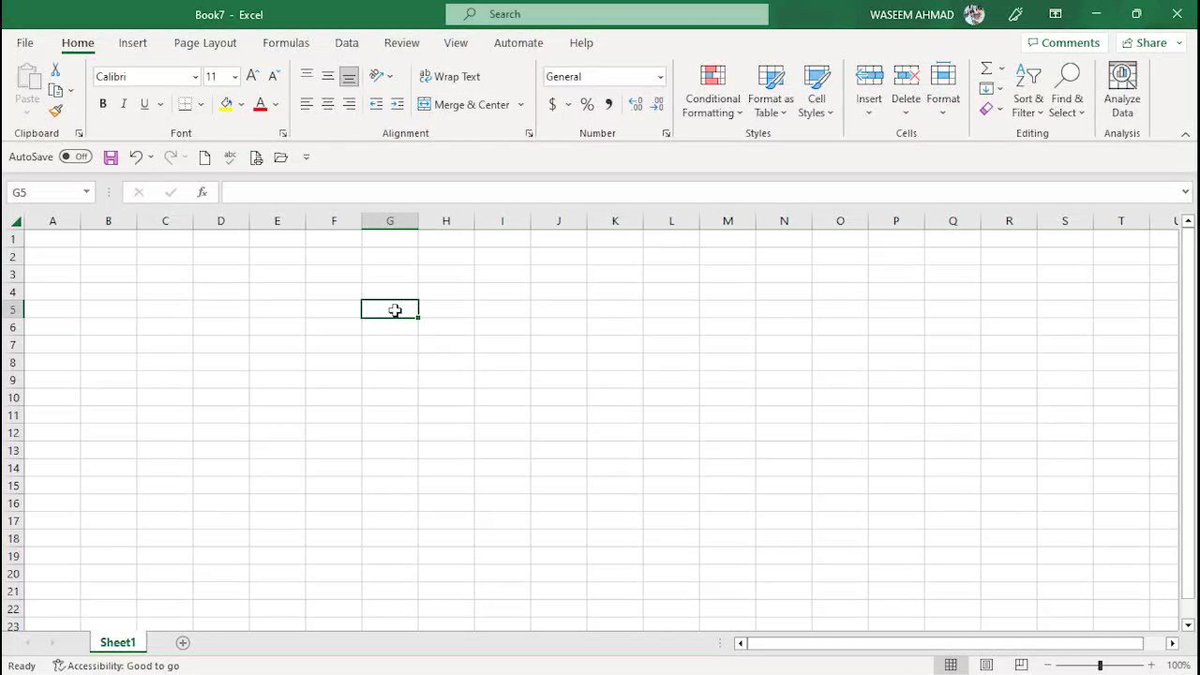The width and height of the screenshot is (1200, 675).
Task: Increase font size with the large A icon
Action: tap(253, 76)
